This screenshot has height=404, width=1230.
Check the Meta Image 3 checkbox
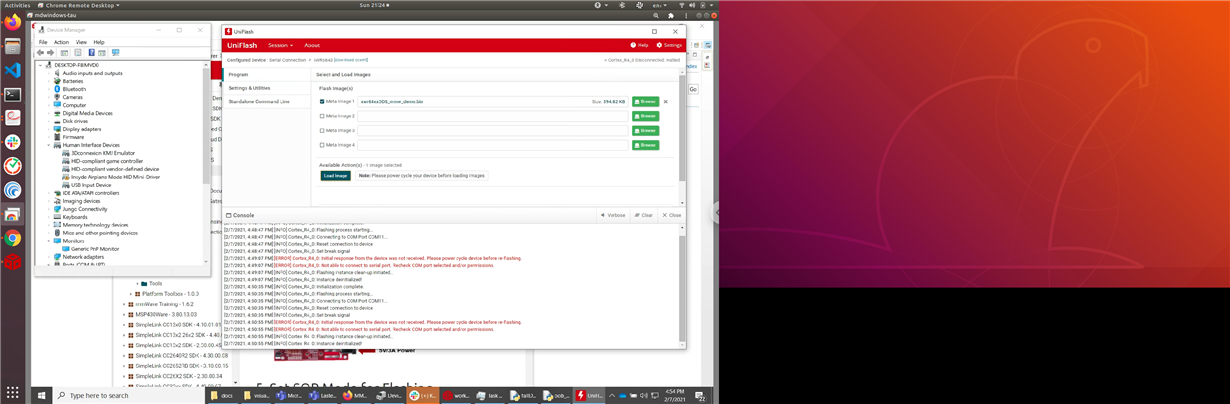[x=322, y=130]
